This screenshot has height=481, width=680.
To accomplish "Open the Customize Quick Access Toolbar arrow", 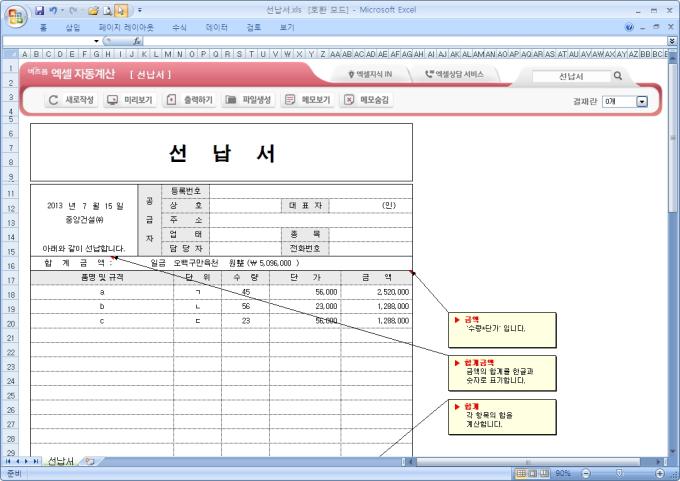I will (140, 10).
